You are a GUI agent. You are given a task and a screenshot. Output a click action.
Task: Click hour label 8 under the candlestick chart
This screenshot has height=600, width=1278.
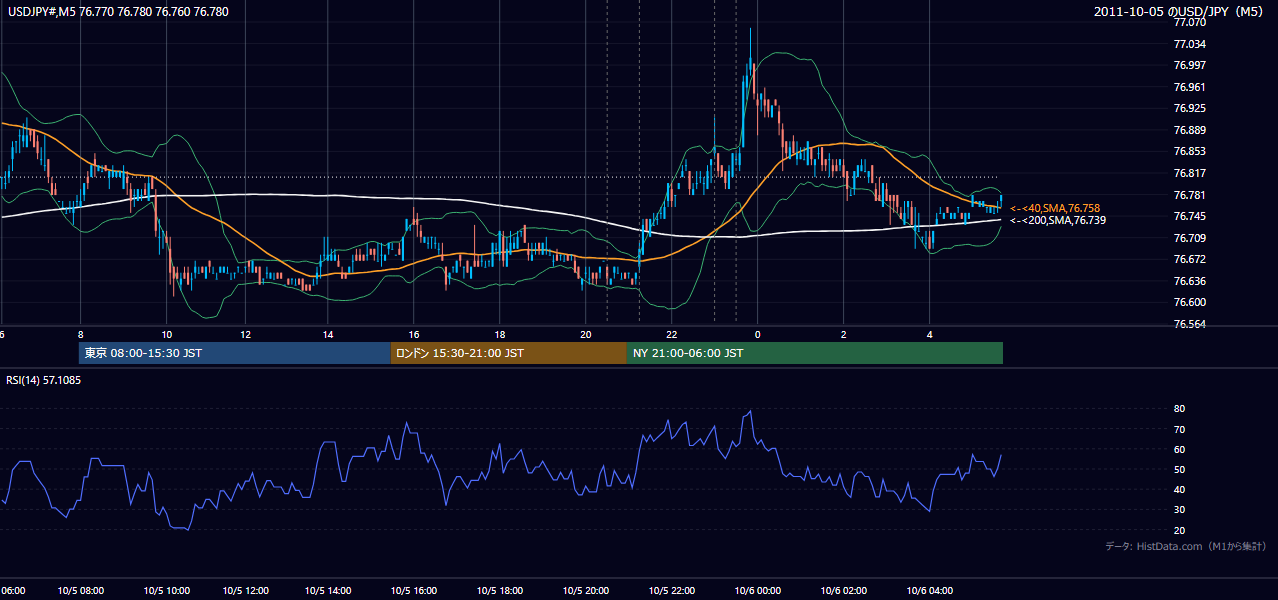[x=80, y=333]
